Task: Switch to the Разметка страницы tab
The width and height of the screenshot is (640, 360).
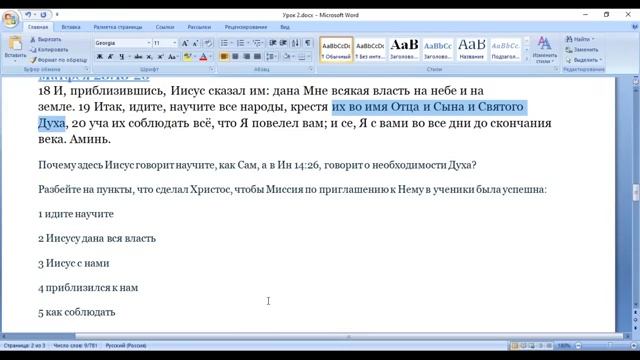Action: point(118,27)
